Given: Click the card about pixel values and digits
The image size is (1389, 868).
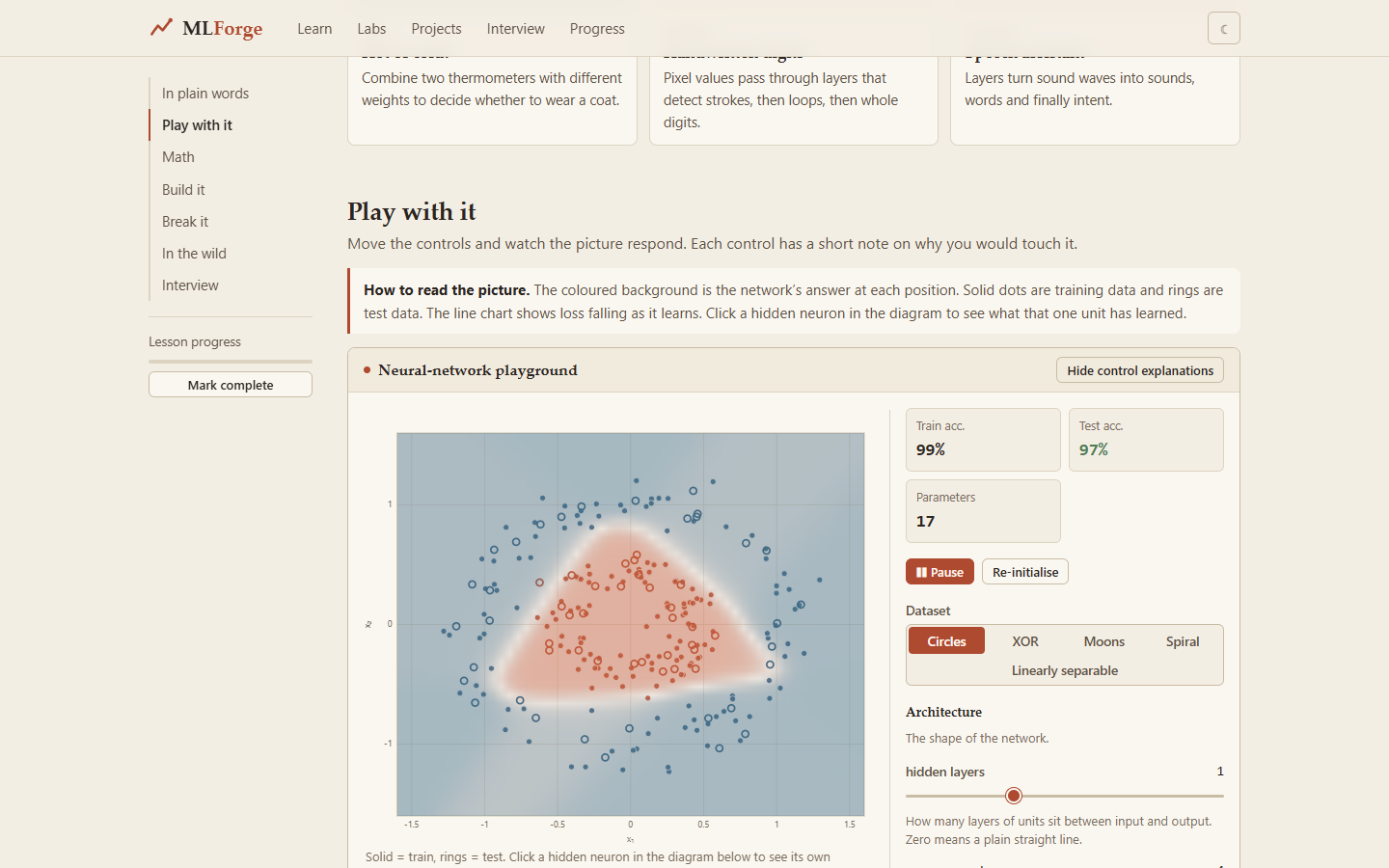Looking at the screenshot, I should click(x=794, y=100).
